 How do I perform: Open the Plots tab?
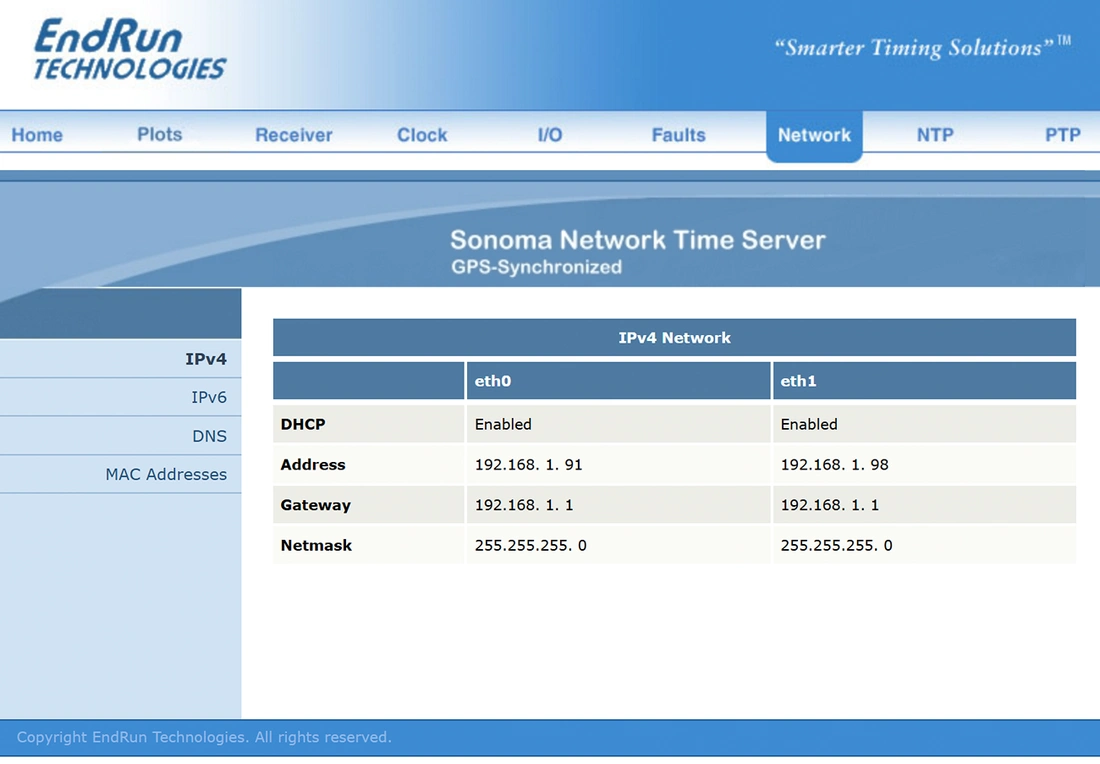point(159,134)
